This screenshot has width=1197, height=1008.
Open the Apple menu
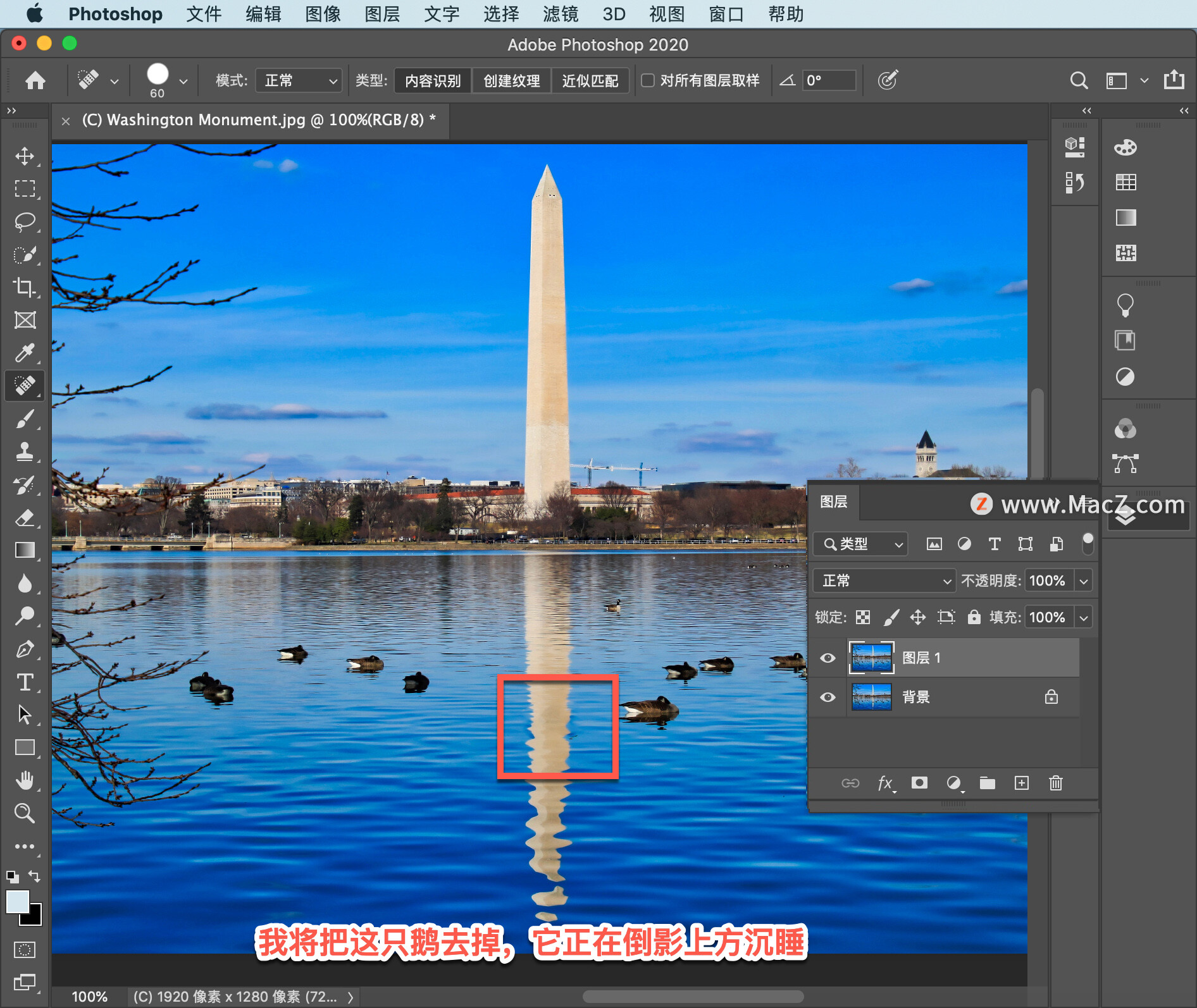[x=35, y=13]
